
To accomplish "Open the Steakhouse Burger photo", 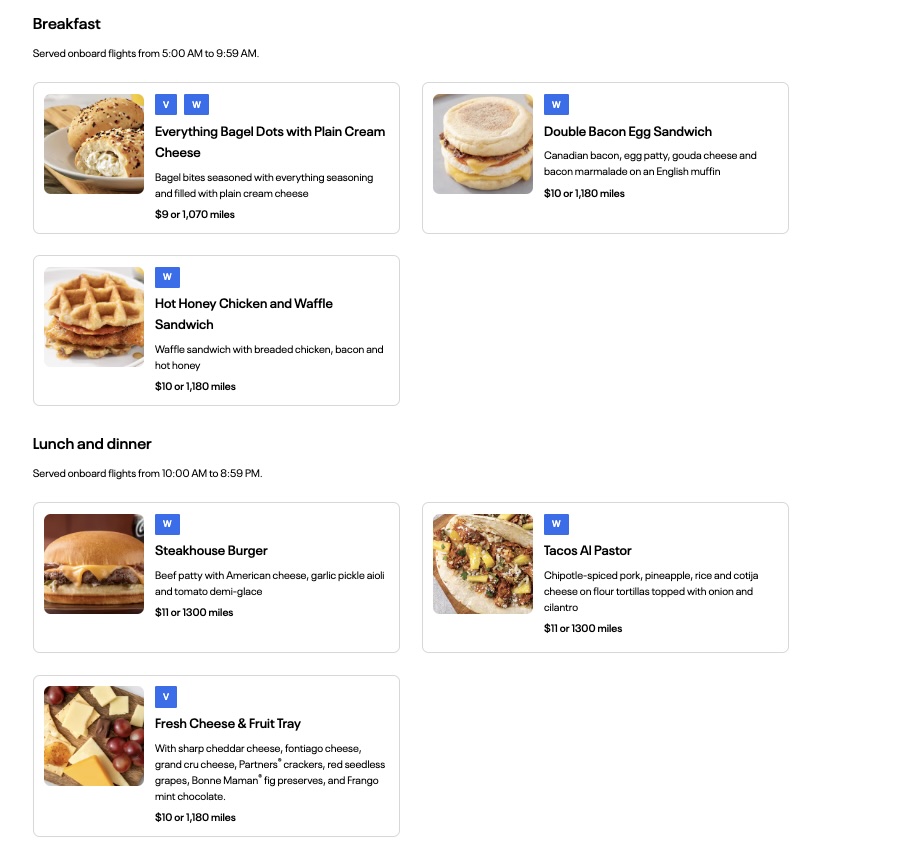I will tap(94, 564).
